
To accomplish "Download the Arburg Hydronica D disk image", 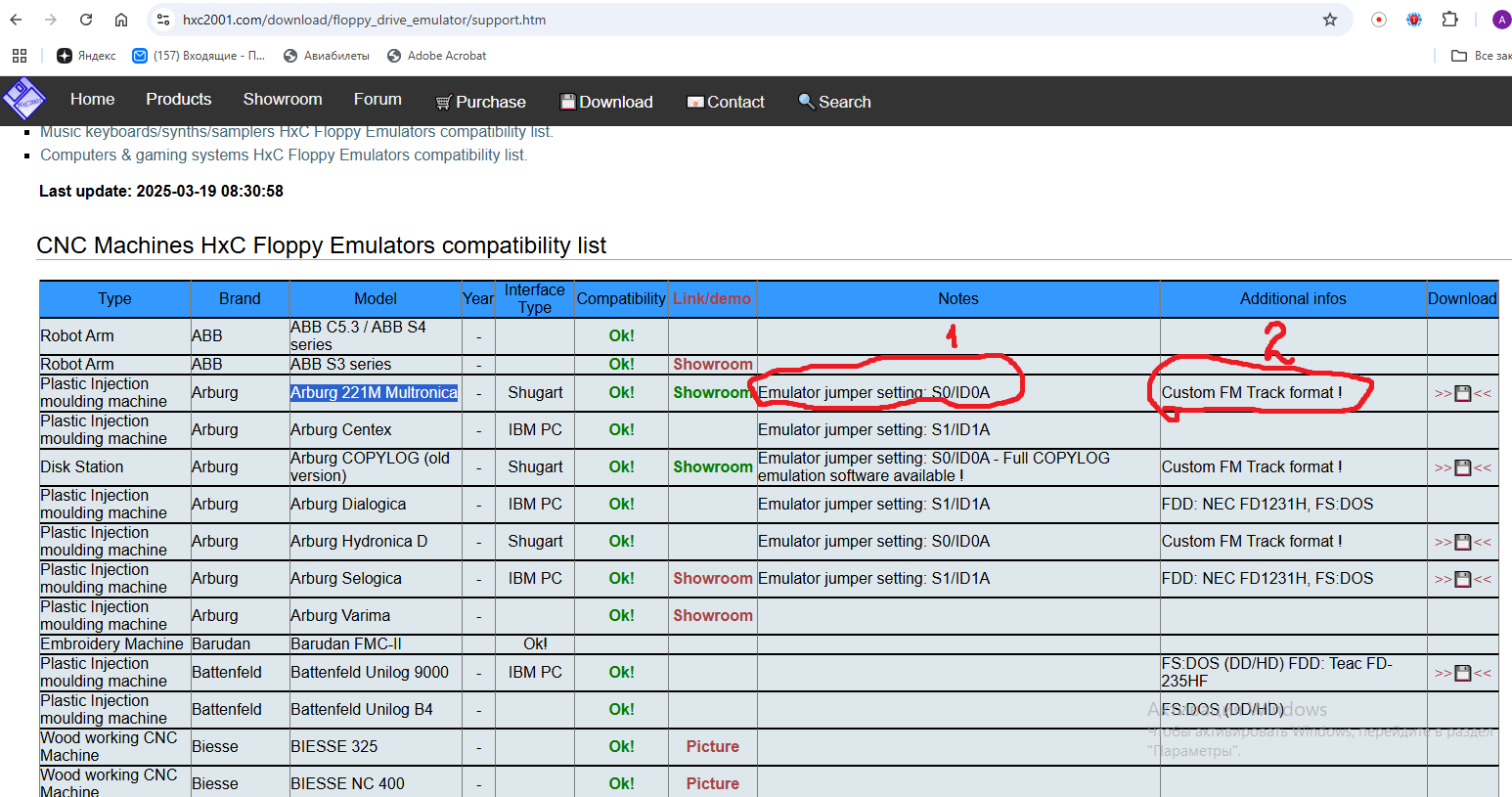I will point(1463,542).
